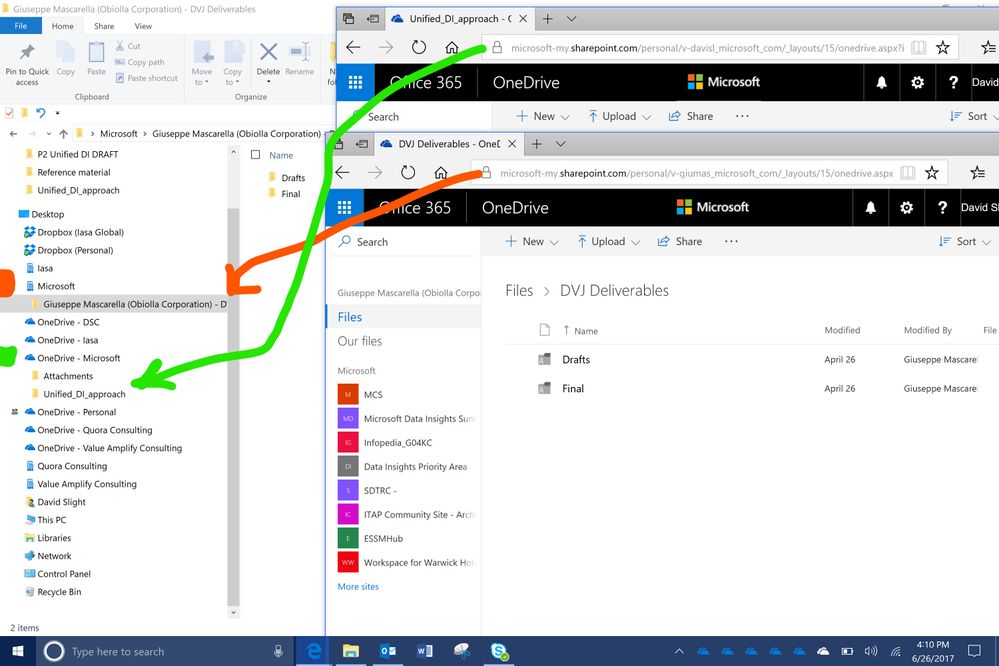Open the Microsoft Data Insights site link
The height and width of the screenshot is (666, 999).
click(x=407, y=419)
